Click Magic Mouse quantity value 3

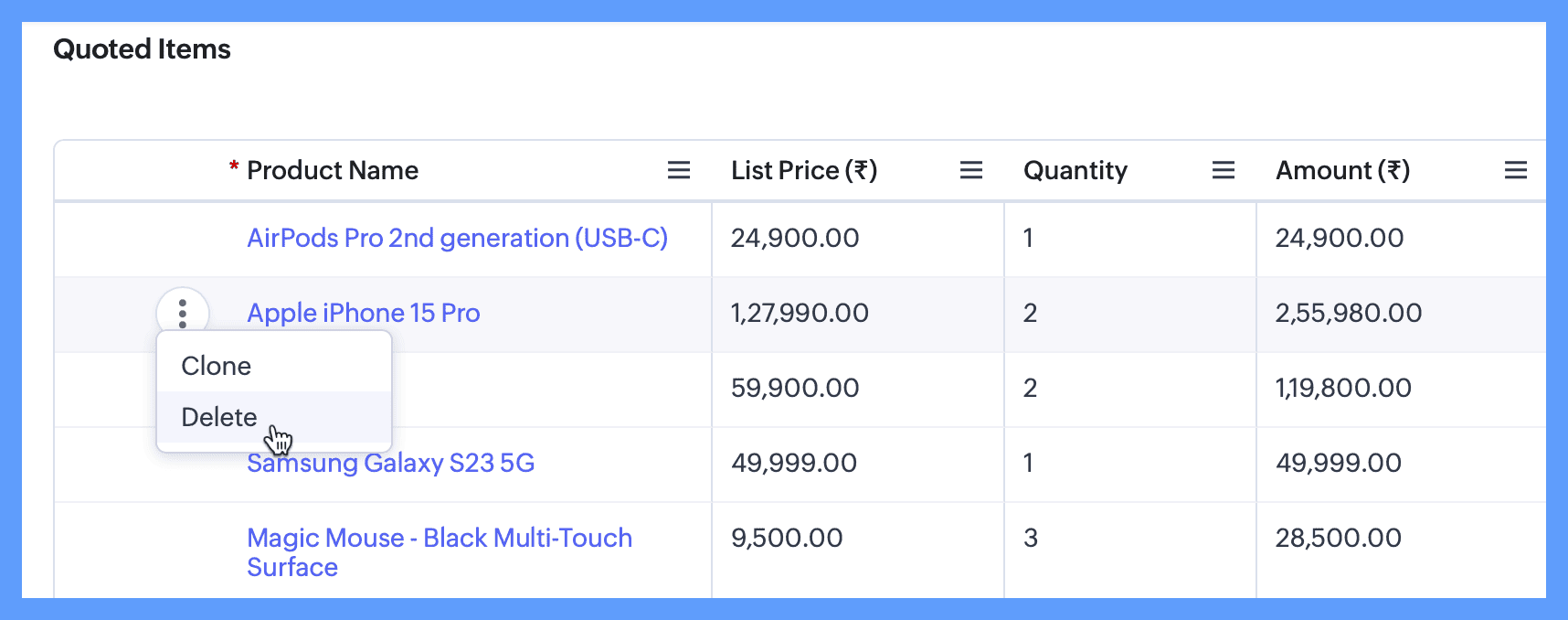click(1031, 538)
